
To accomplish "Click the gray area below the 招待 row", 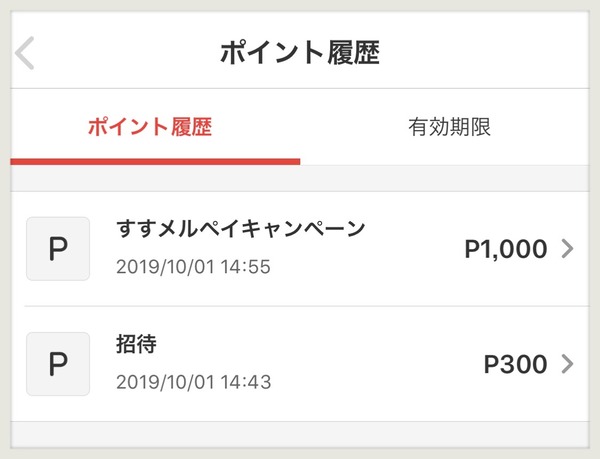I will pos(300,434).
